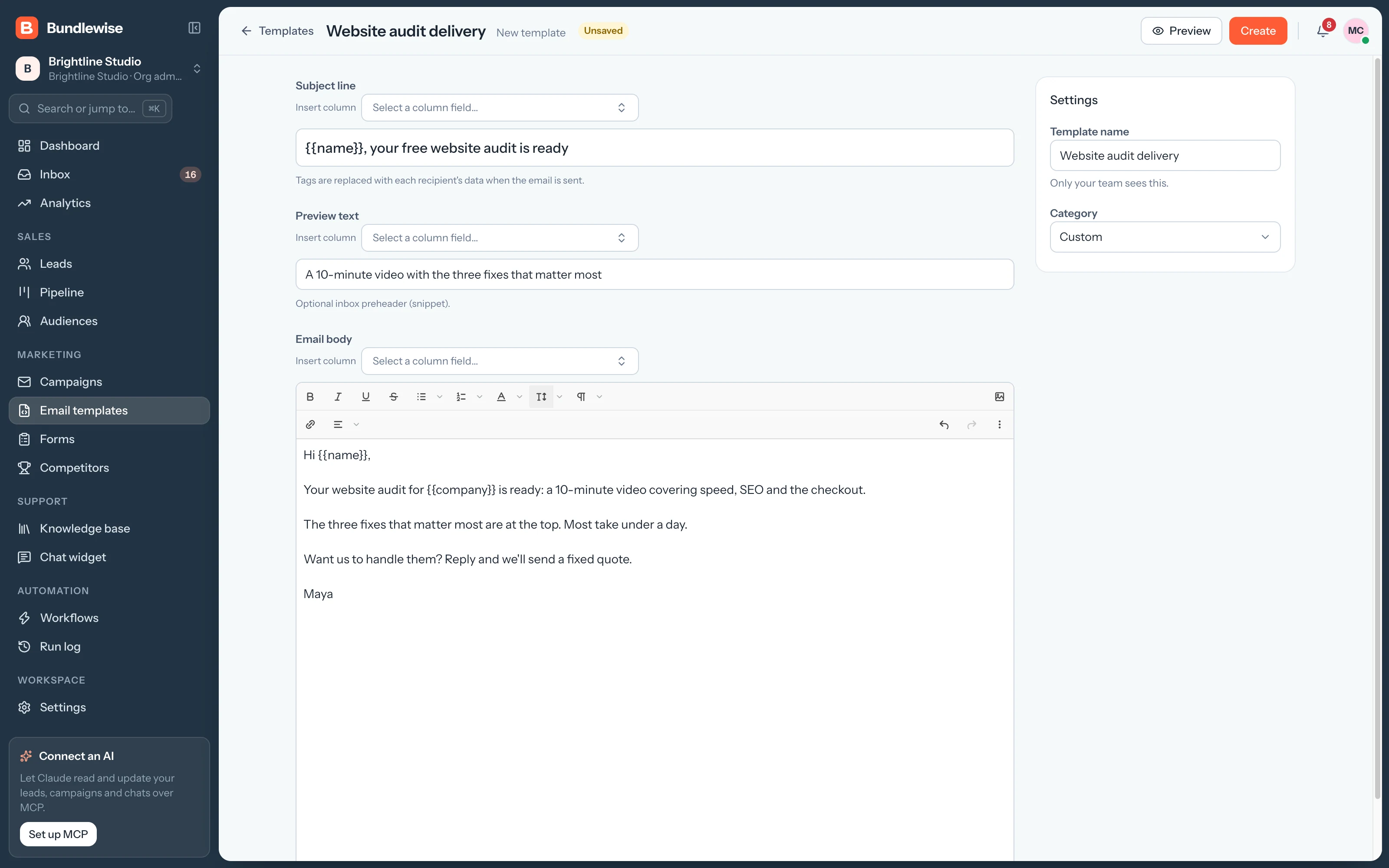Insert a numbered list
Viewport: 1389px width, 868px height.
tap(461, 397)
